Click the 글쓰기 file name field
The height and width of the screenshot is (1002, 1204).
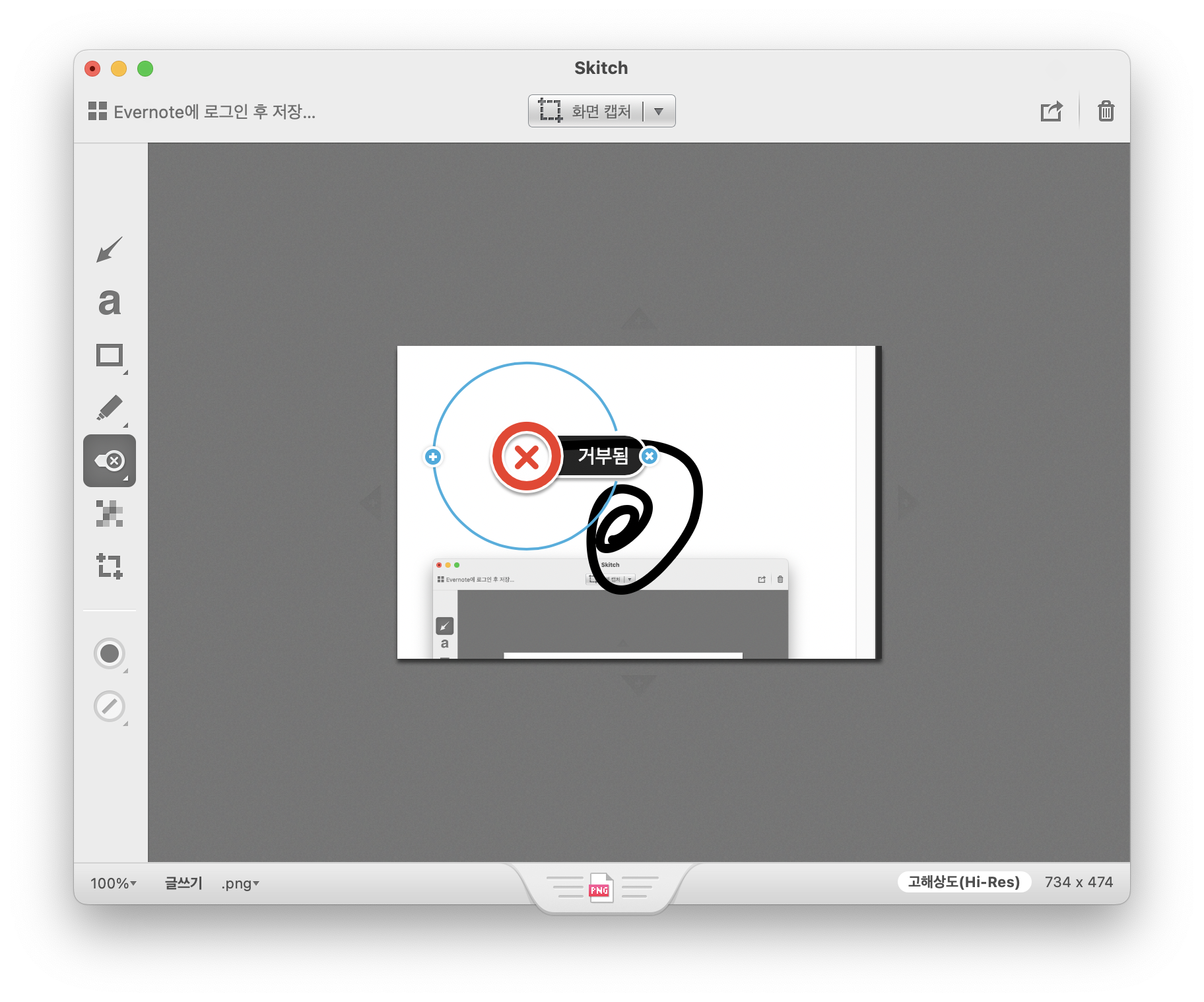pyautogui.click(x=184, y=883)
